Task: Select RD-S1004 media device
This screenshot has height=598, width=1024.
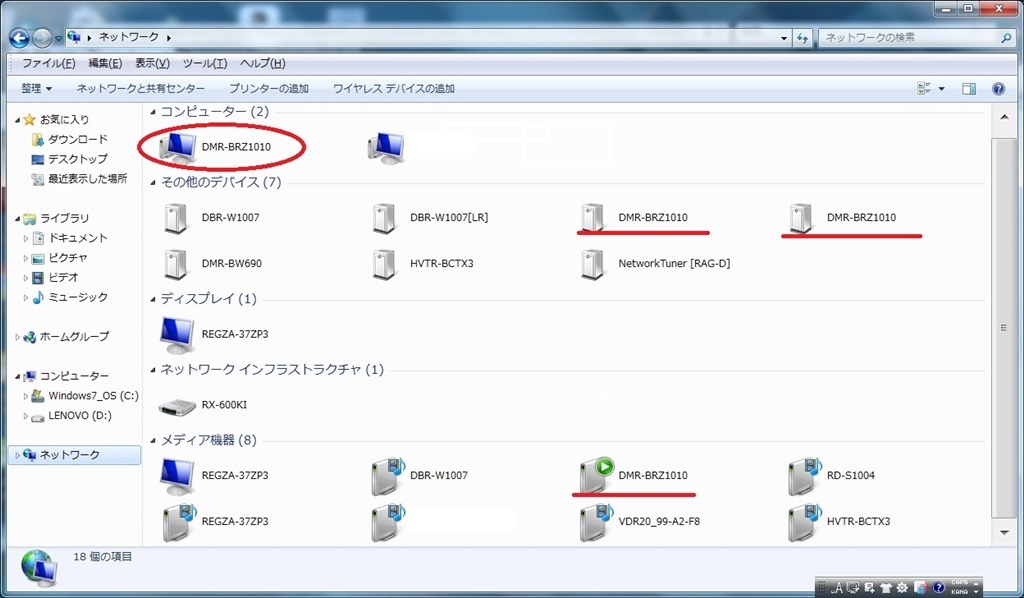Action: pos(805,475)
